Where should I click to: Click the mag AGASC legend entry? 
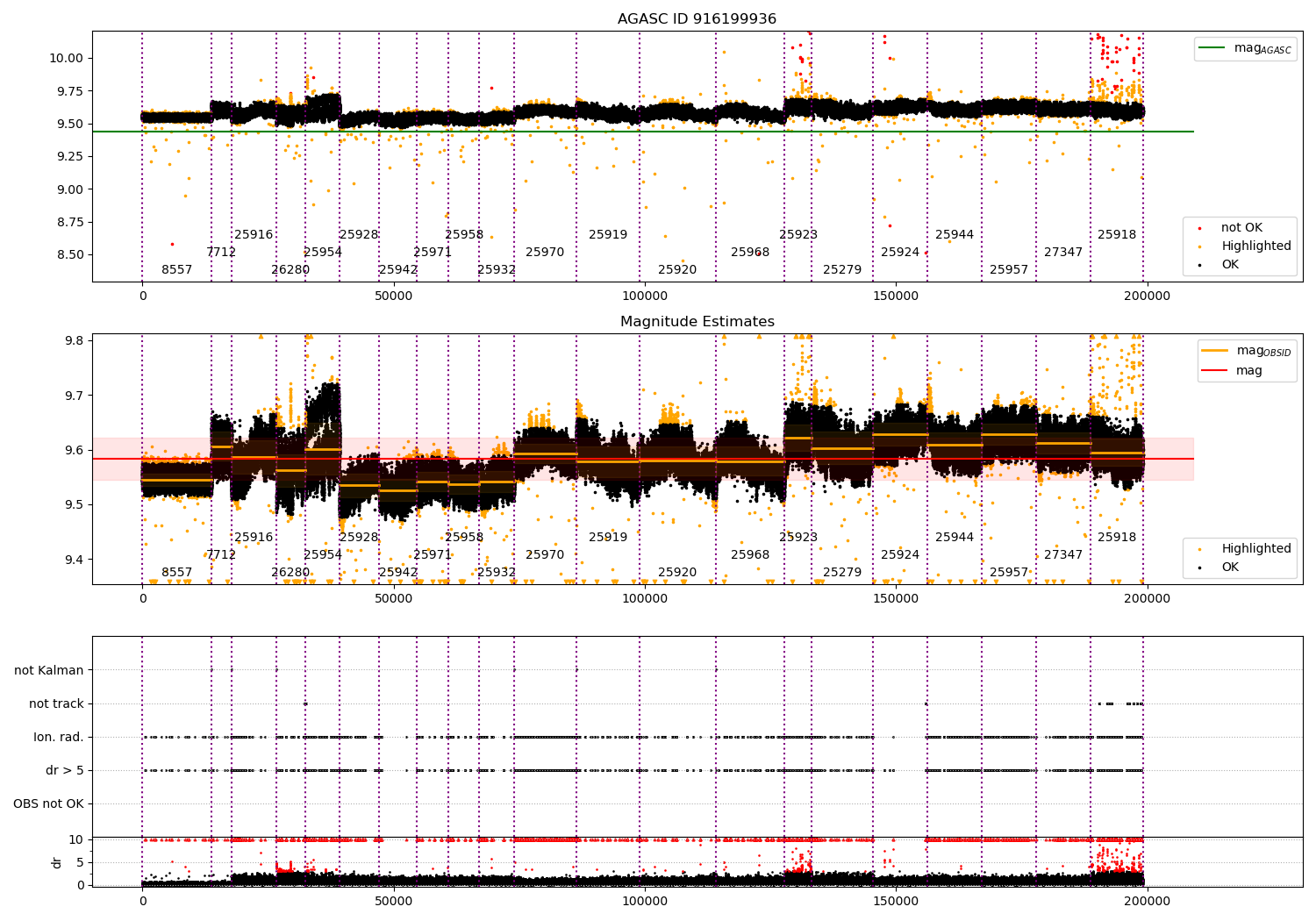tap(1246, 49)
